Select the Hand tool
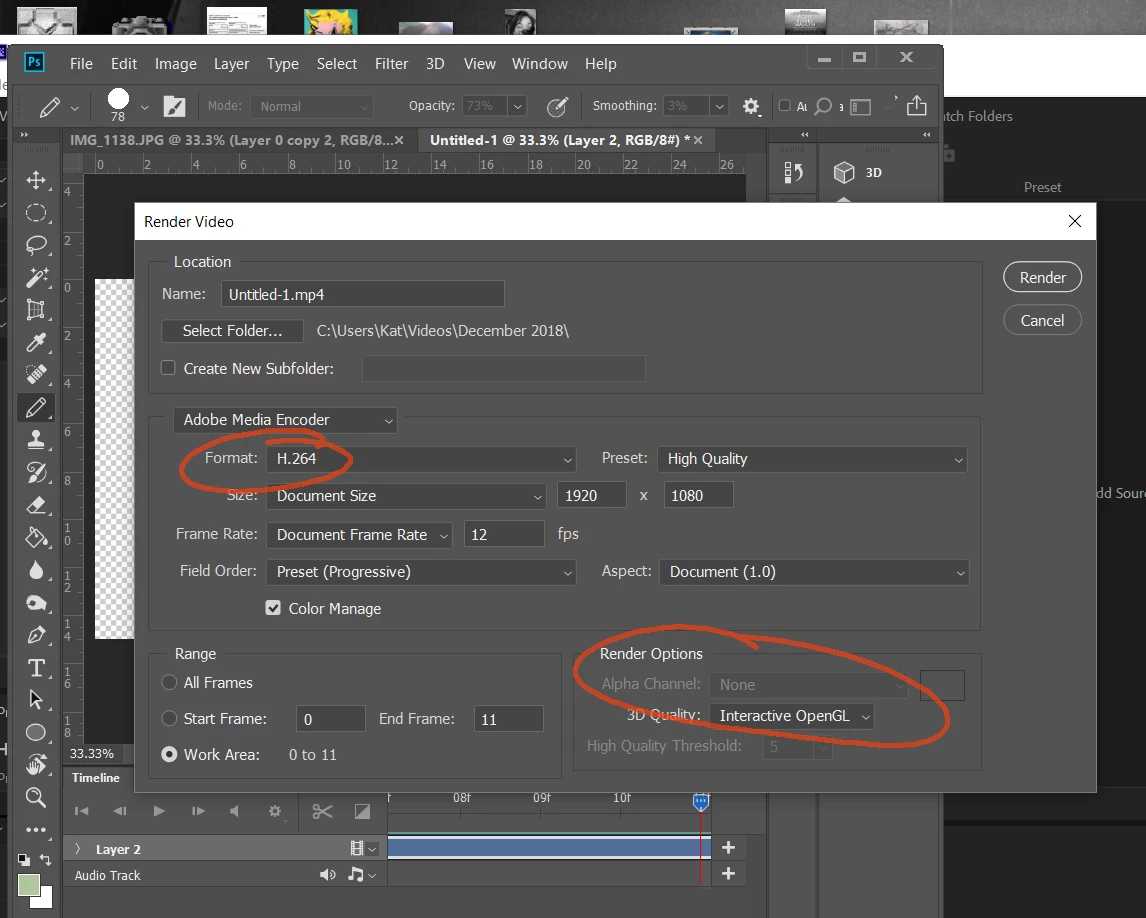 tap(36, 765)
